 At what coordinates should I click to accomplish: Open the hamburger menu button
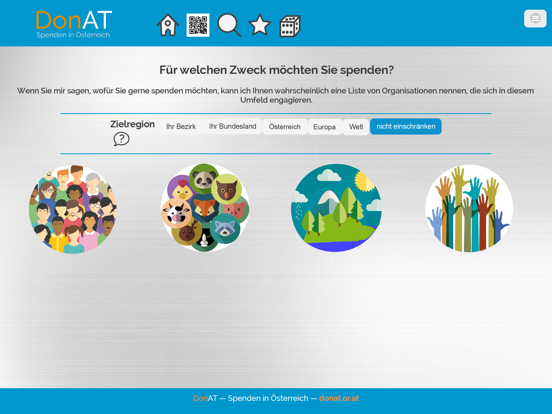tap(535, 18)
